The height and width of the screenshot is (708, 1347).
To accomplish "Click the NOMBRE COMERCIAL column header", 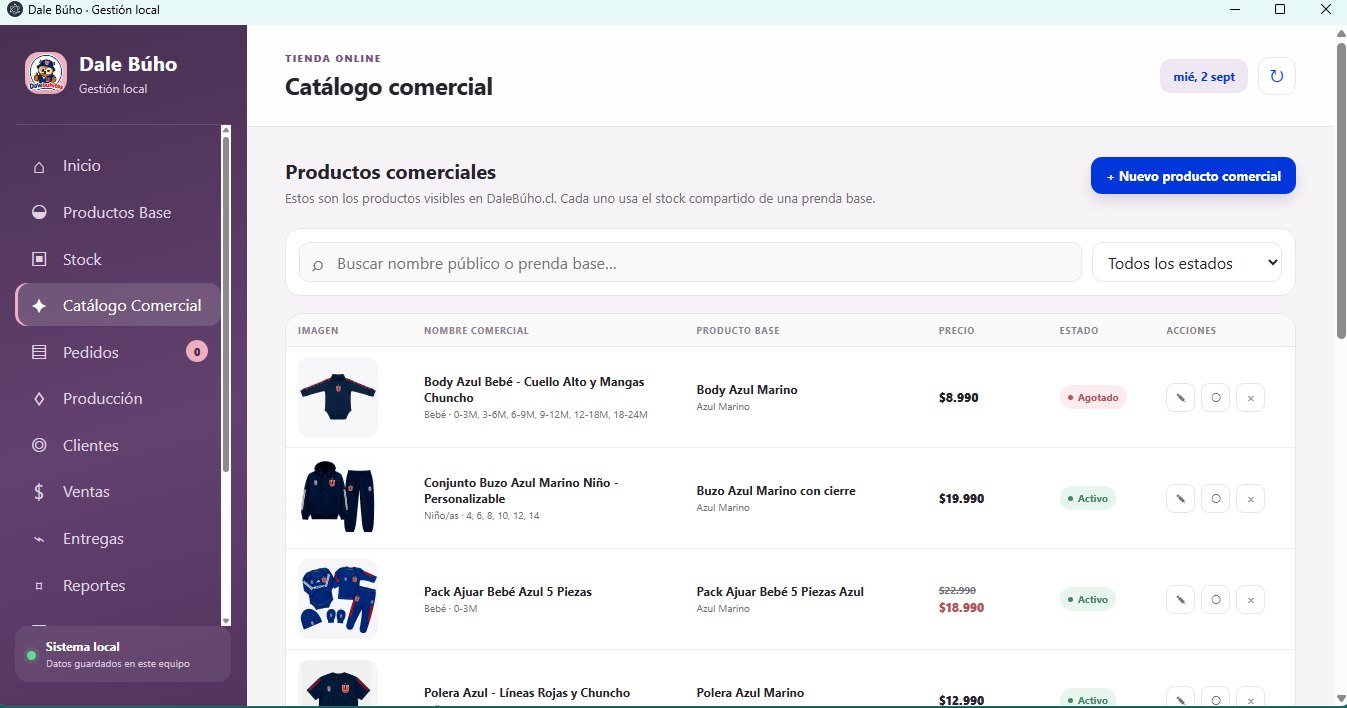I will point(476,331).
